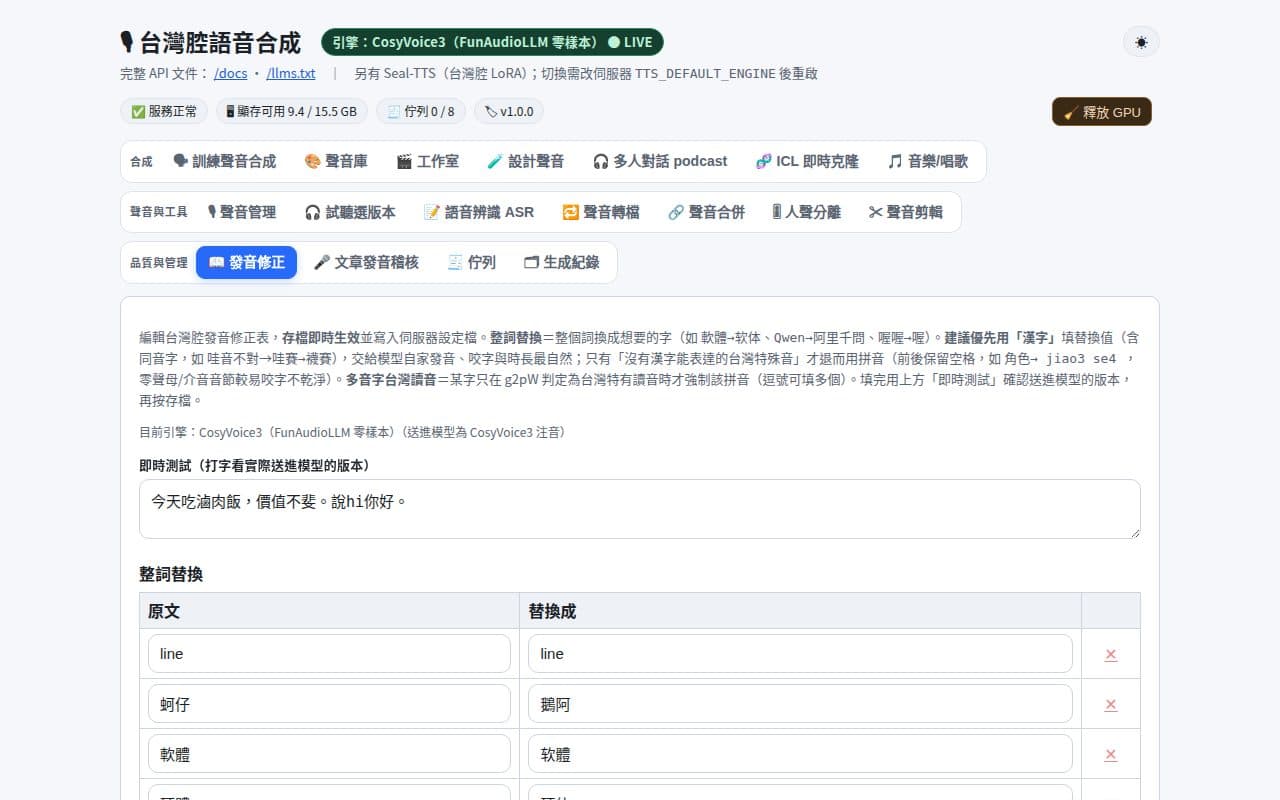
Task: Open the 生成紀錄 tab
Action: click(562, 262)
